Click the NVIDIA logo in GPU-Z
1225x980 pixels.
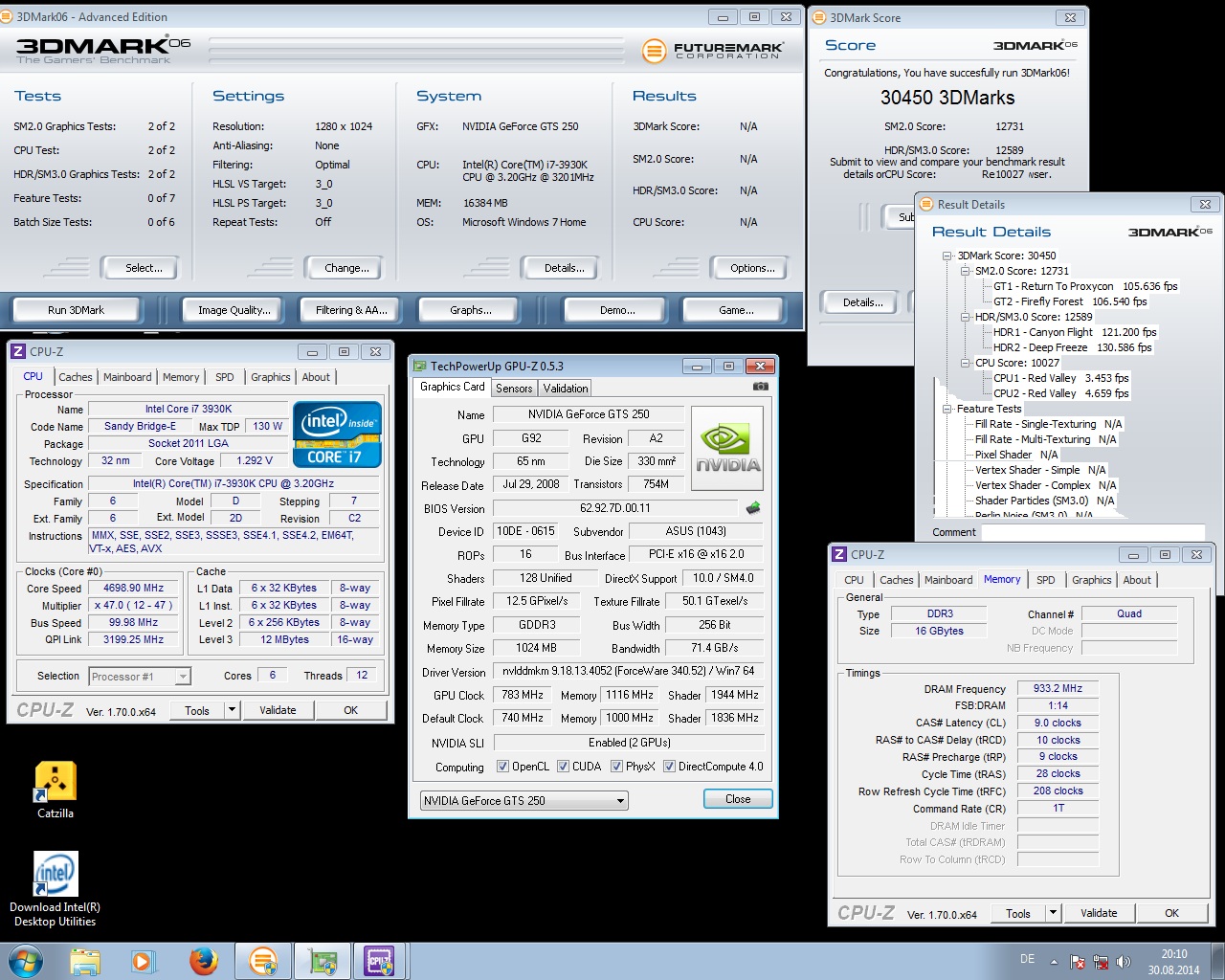[727, 448]
